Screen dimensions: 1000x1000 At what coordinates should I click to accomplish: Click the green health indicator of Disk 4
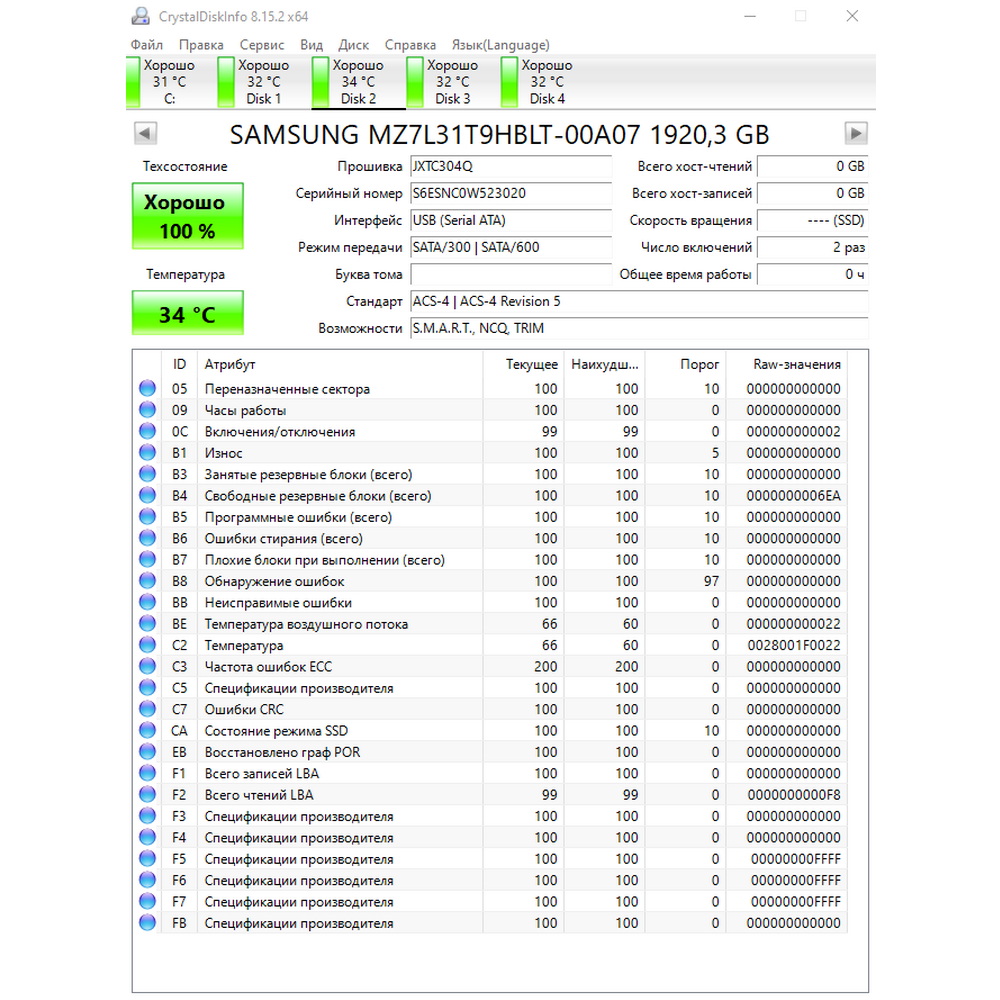(509, 82)
